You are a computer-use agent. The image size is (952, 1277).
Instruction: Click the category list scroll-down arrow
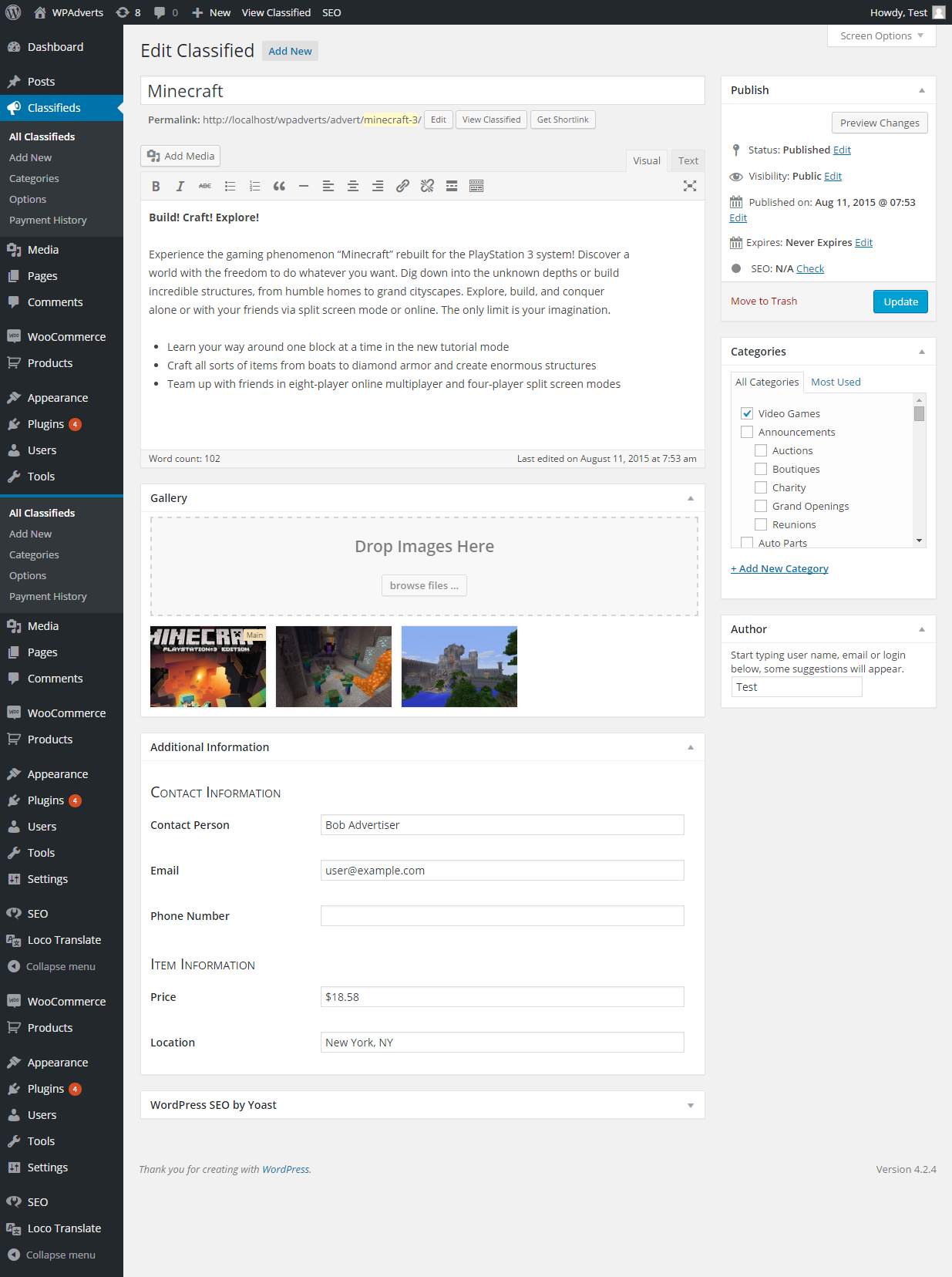[x=919, y=541]
